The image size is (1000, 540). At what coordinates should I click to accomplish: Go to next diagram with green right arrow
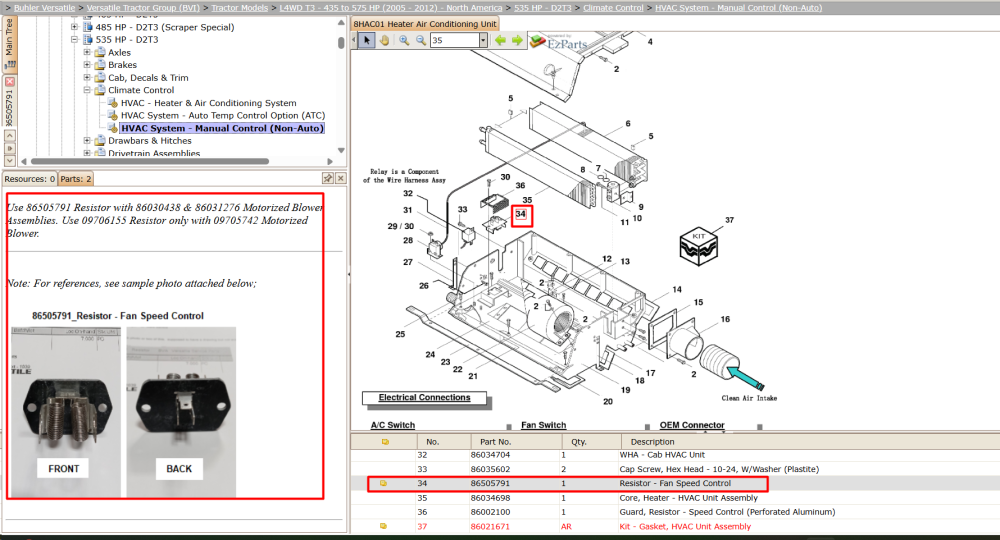pyautogui.click(x=517, y=40)
